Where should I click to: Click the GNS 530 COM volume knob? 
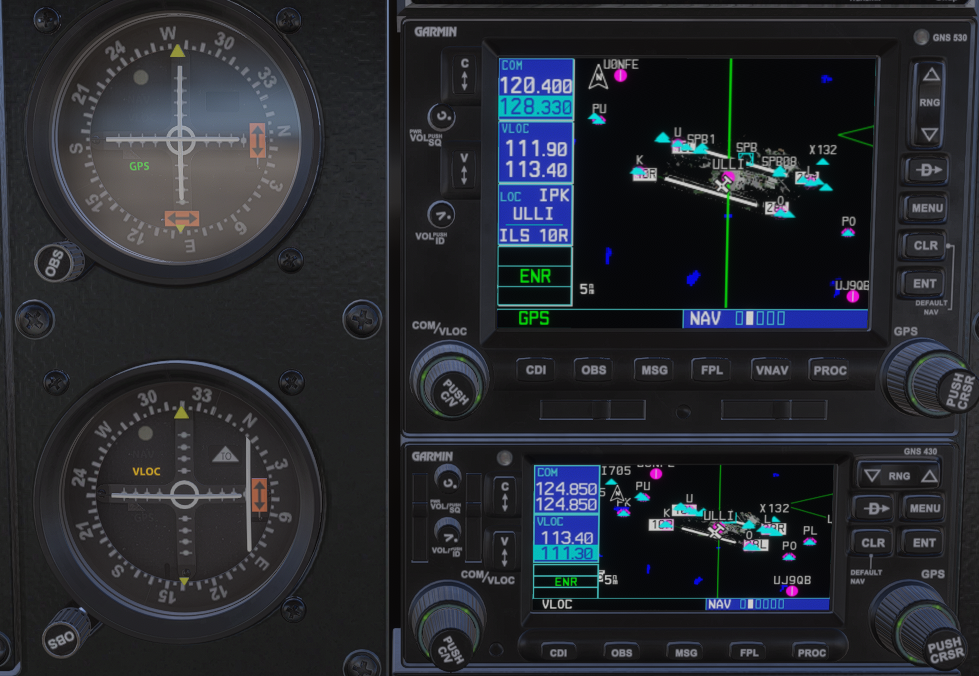442,117
